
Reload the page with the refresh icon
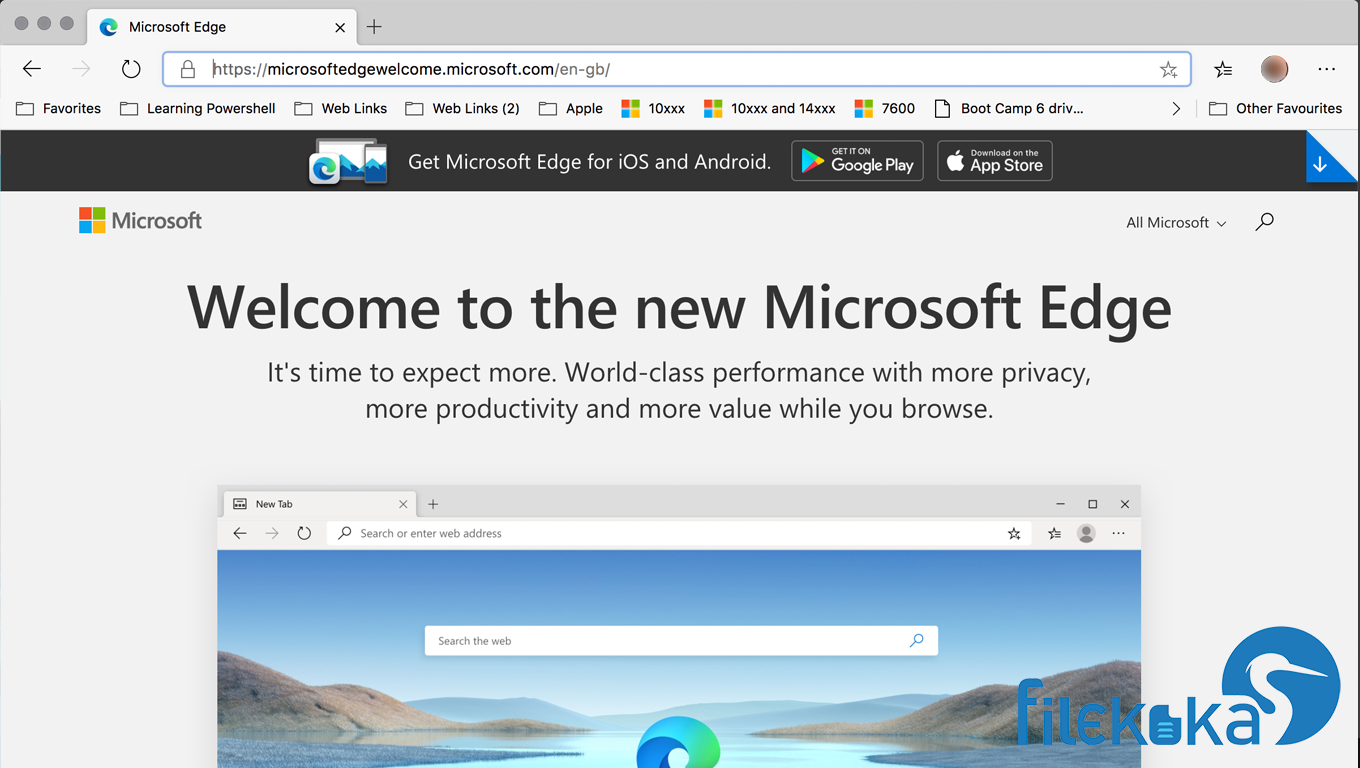tap(131, 69)
